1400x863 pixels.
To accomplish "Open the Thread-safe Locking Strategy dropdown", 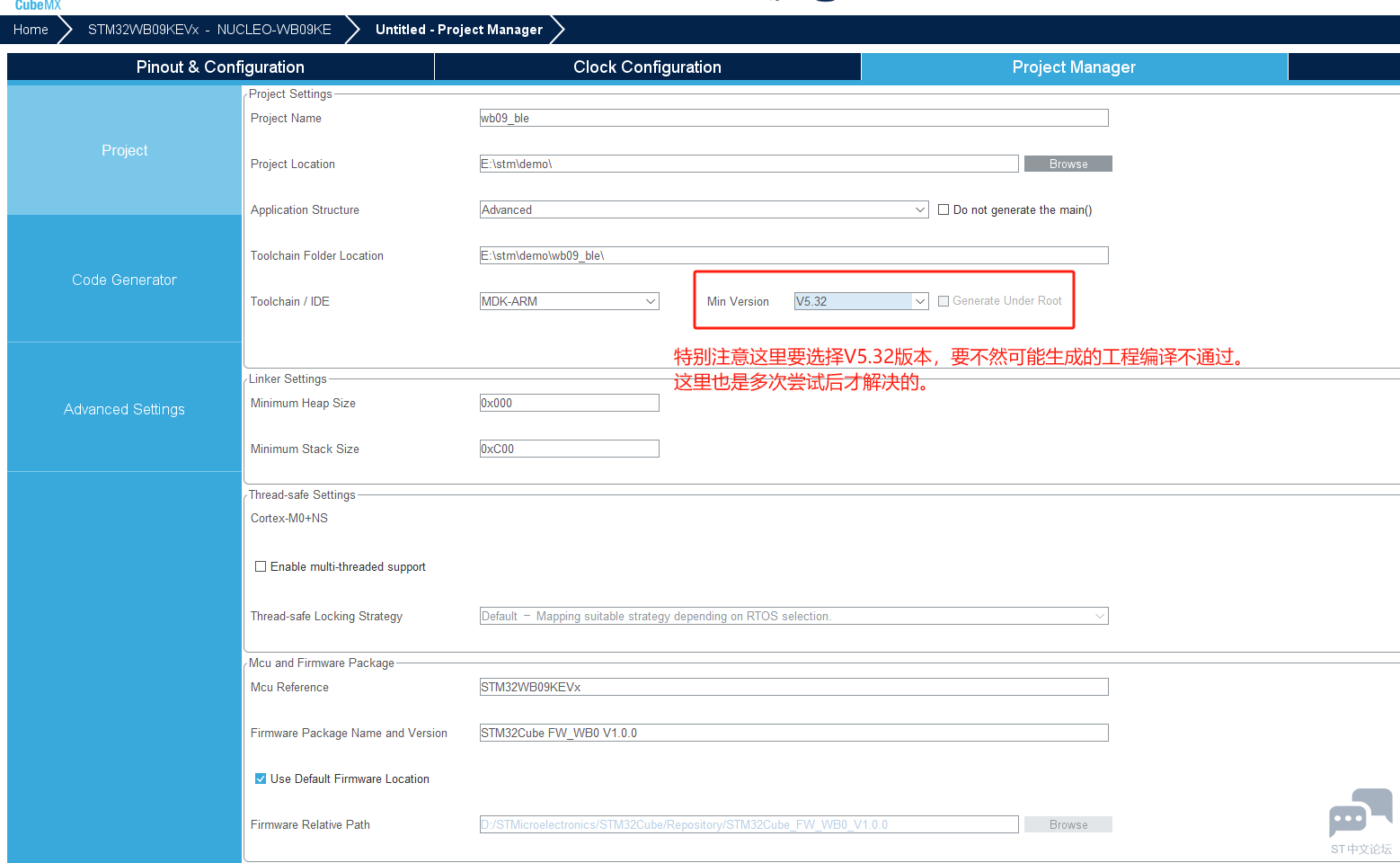I will point(793,616).
